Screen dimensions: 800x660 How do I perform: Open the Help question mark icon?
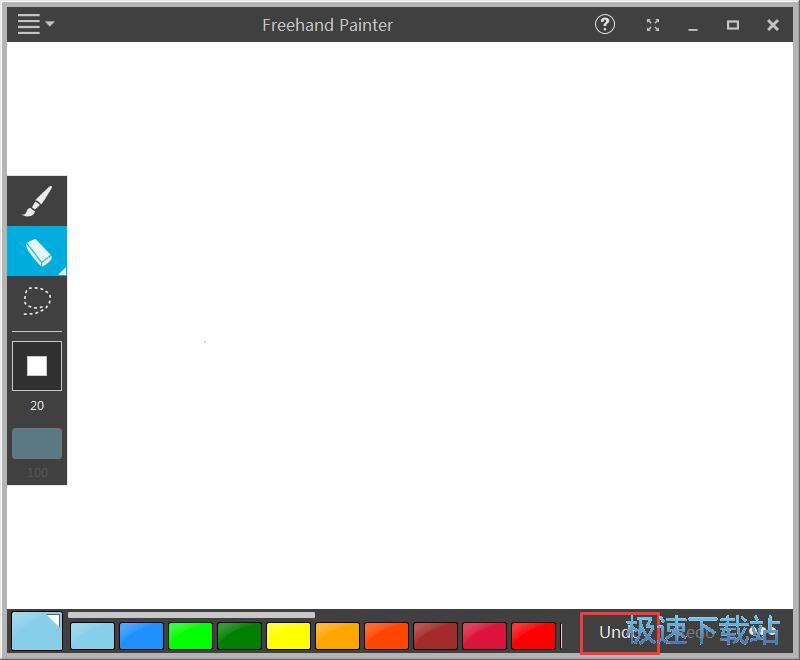tap(605, 24)
